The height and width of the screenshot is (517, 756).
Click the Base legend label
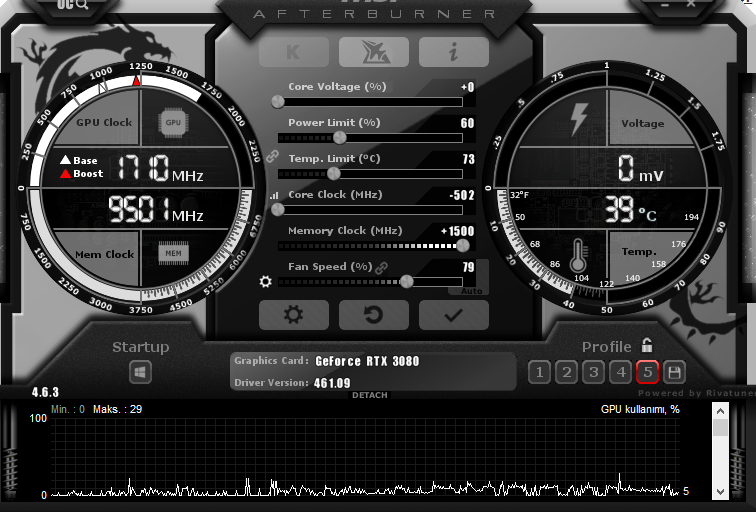[x=85, y=161]
